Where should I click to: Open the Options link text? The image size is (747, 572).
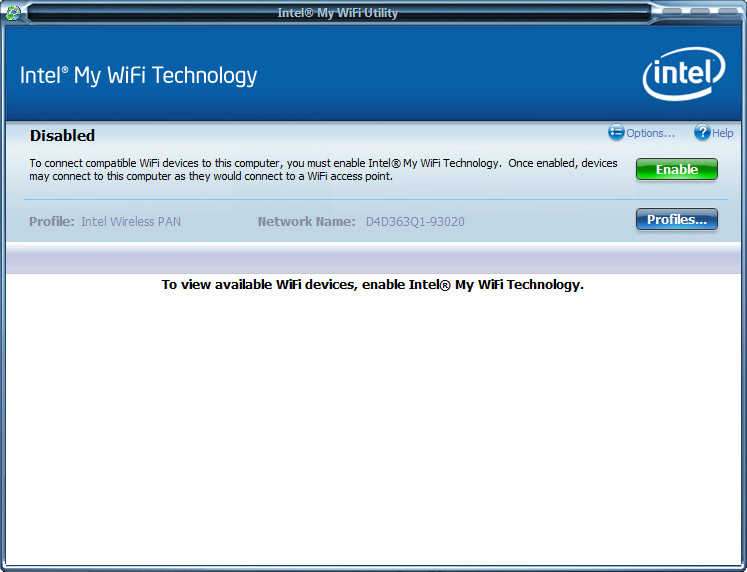[650, 133]
